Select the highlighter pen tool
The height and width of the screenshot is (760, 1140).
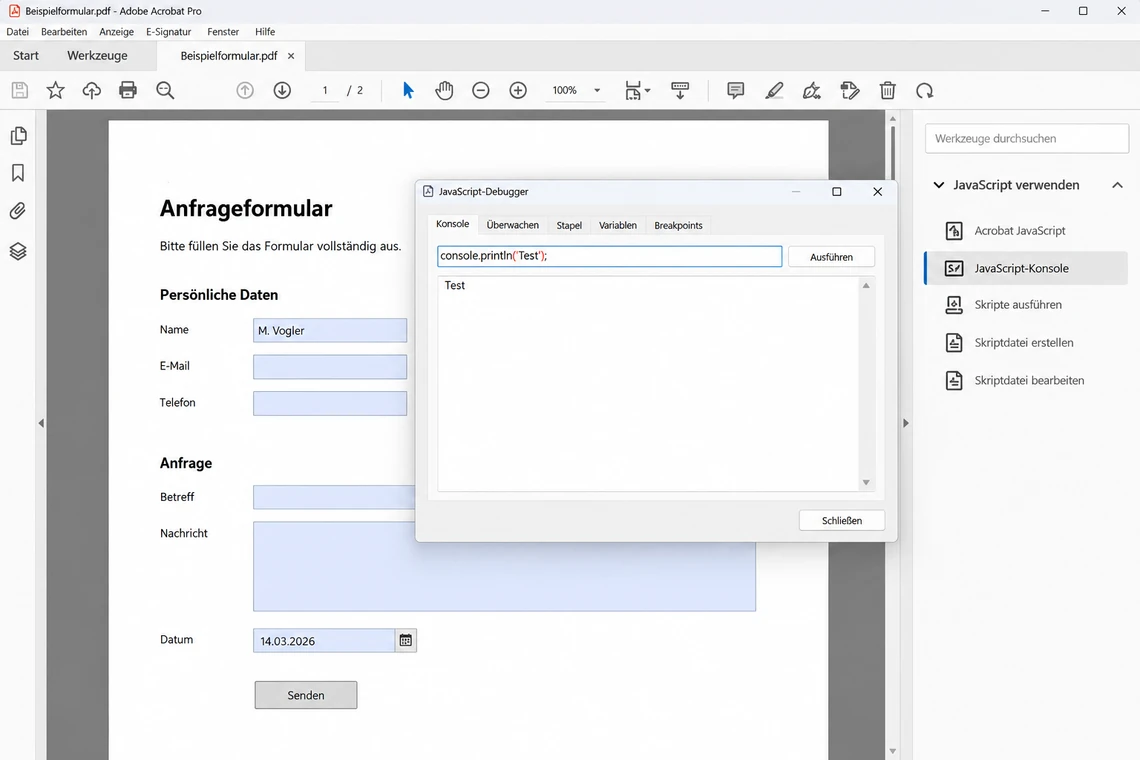click(x=774, y=90)
